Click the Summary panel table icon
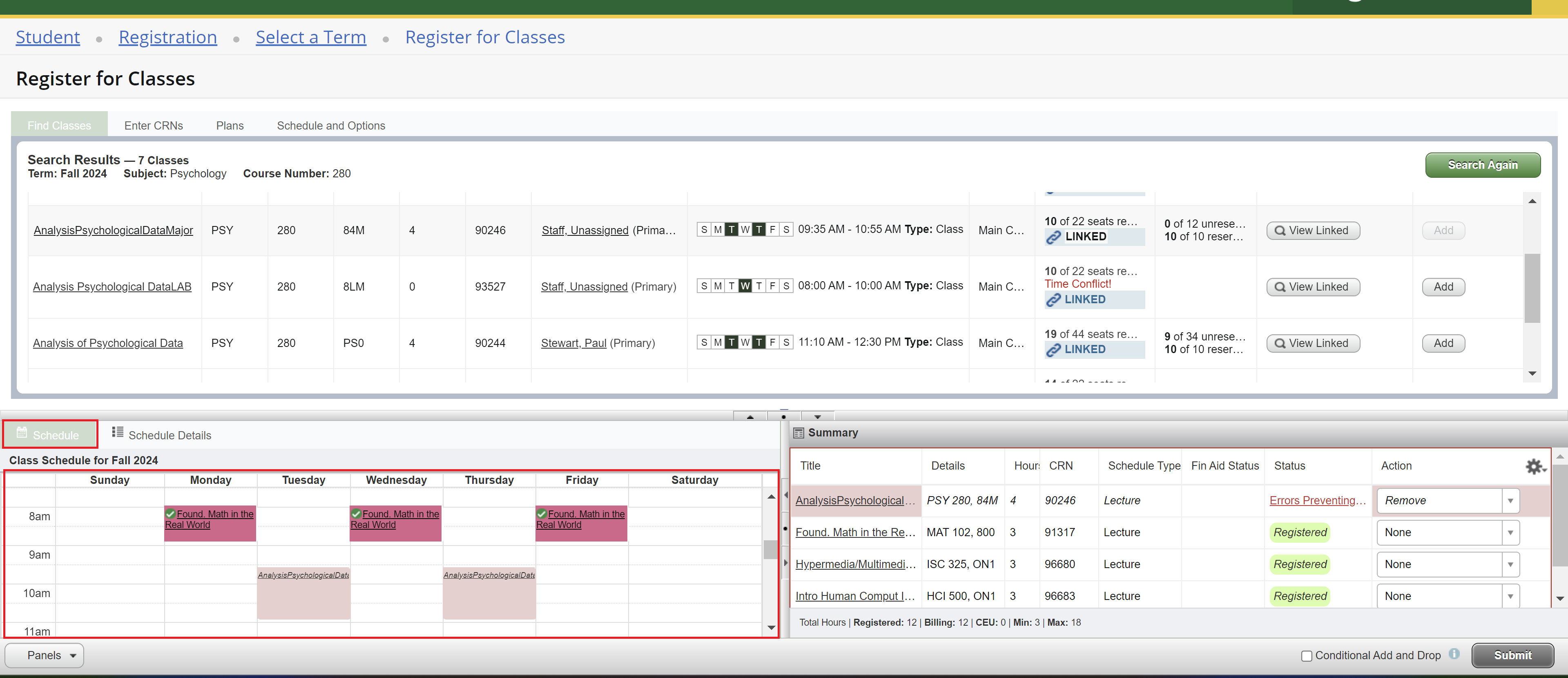Viewport: 1568px width, 678px height. 798,433
